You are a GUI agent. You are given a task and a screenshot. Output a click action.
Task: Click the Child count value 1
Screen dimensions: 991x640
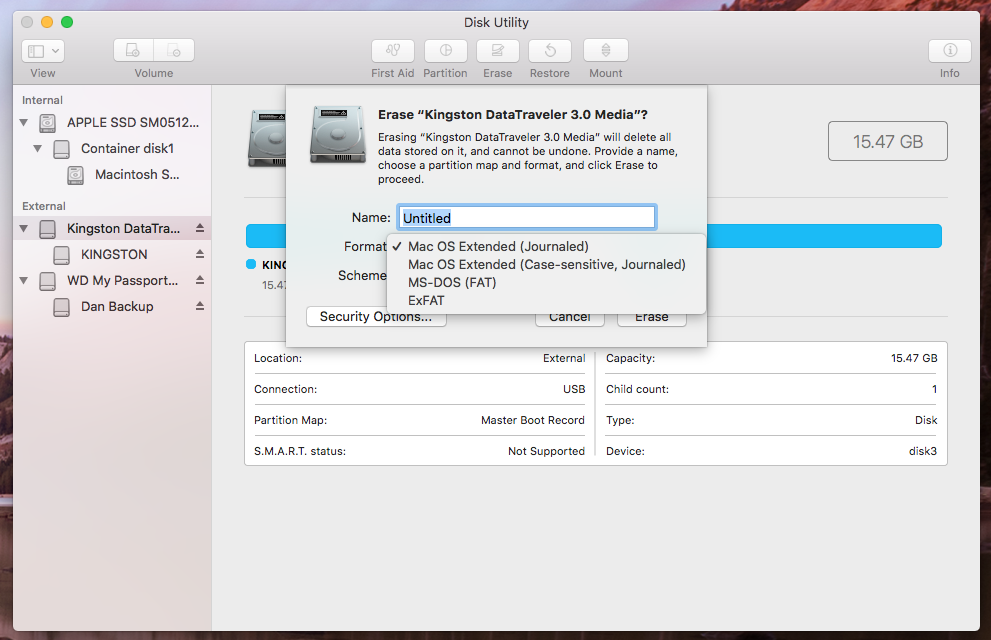click(x=934, y=389)
